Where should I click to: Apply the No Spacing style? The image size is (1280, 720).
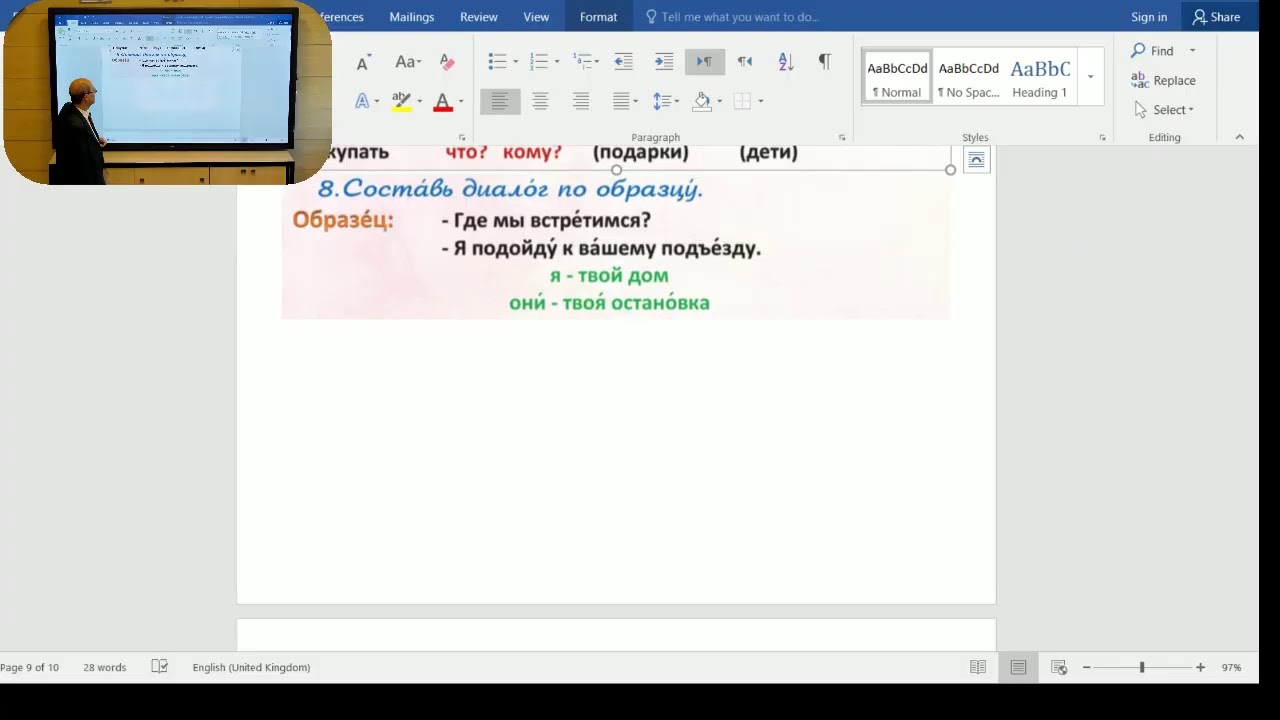[x=968, y=77]
